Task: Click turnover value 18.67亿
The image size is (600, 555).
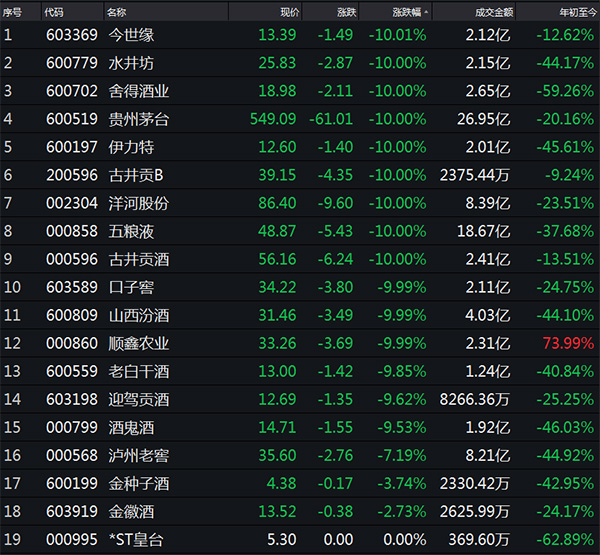Action: click(484, 231)
